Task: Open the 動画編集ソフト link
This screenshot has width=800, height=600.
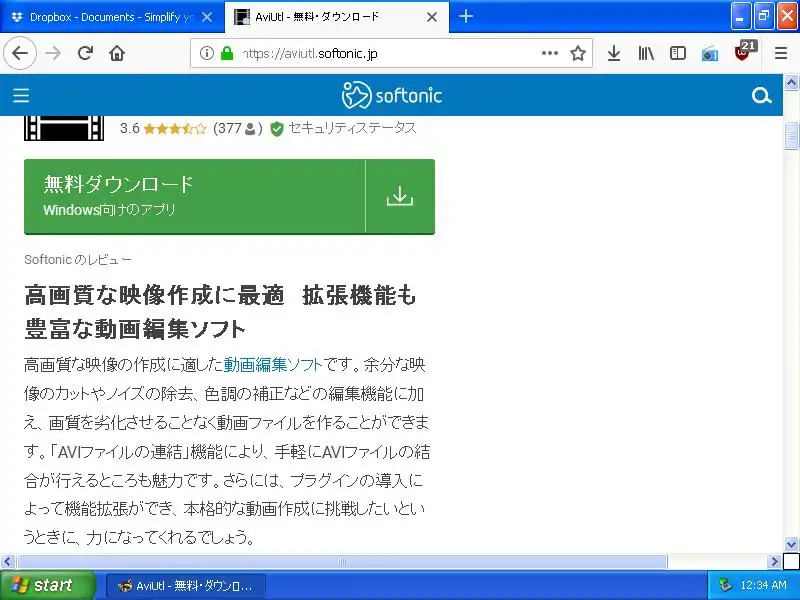Action: pyautogui.click(x=273, y=364)
